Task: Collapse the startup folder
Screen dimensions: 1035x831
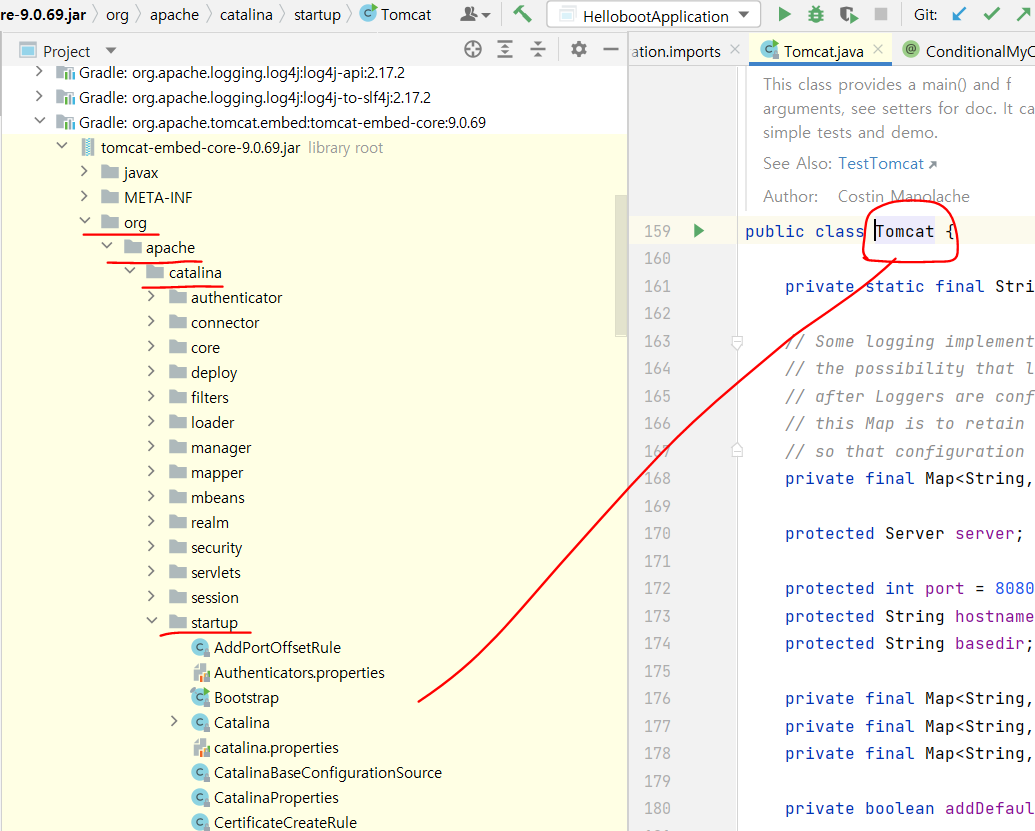Action: (x=152, y=621)
